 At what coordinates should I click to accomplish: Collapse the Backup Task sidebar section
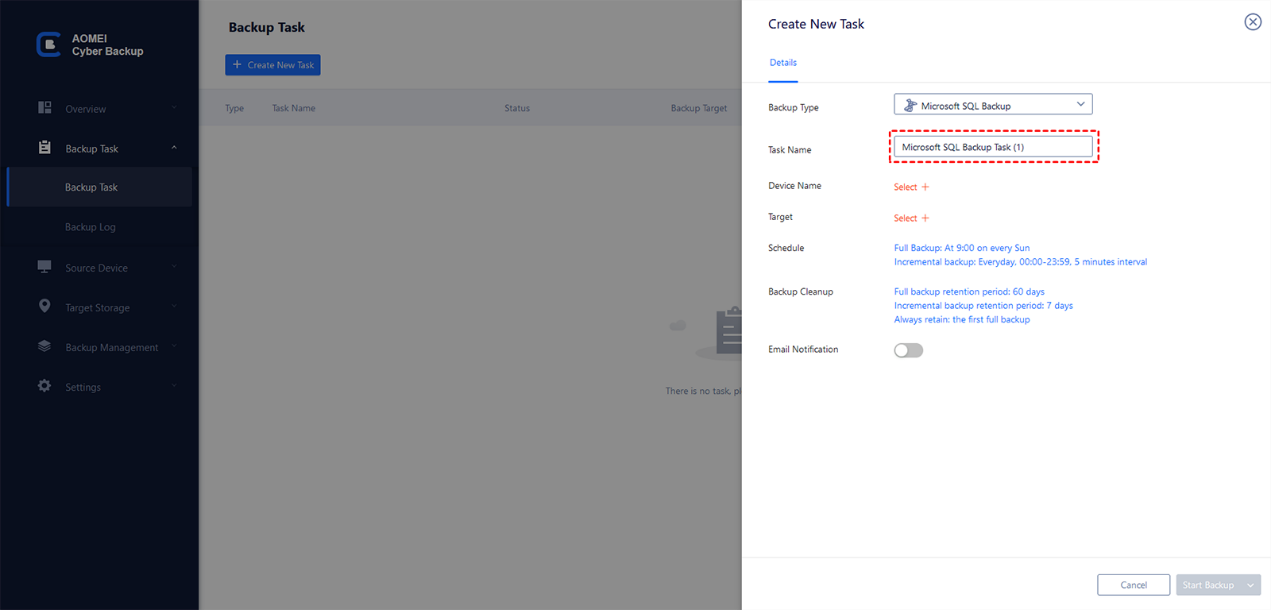[174, 148]
